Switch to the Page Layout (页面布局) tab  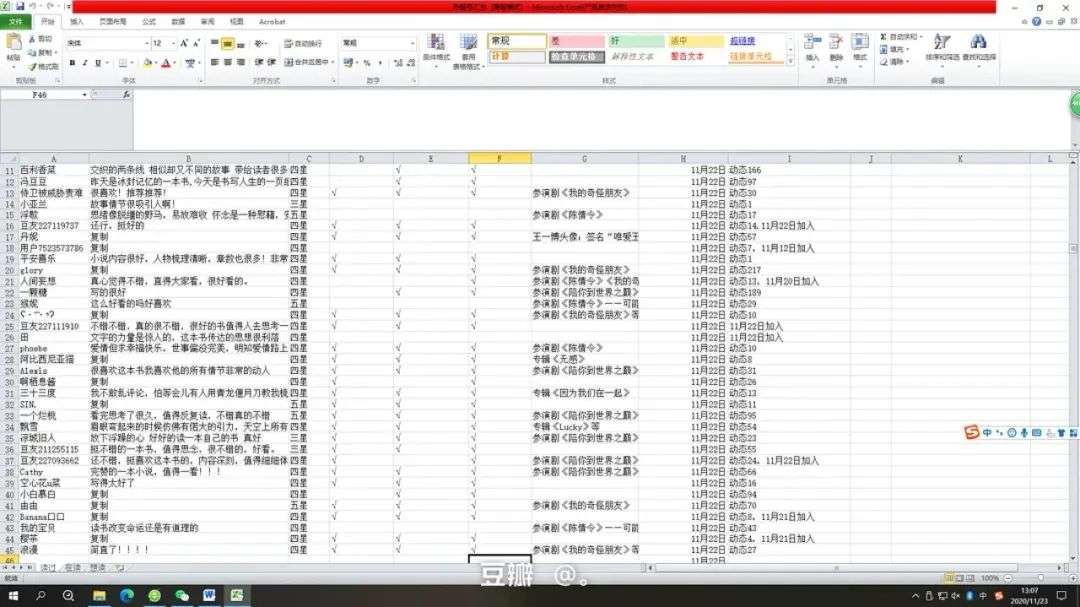112,22
